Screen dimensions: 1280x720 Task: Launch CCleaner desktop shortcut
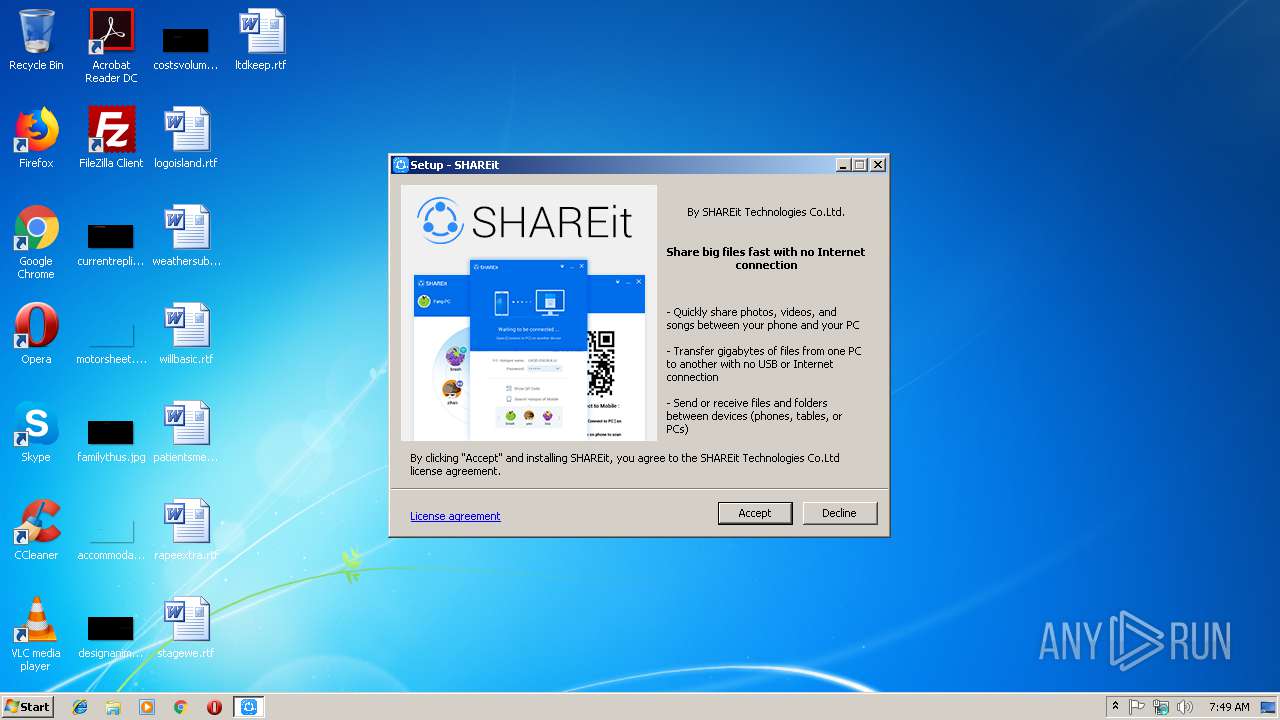click(x=36, y=531)
